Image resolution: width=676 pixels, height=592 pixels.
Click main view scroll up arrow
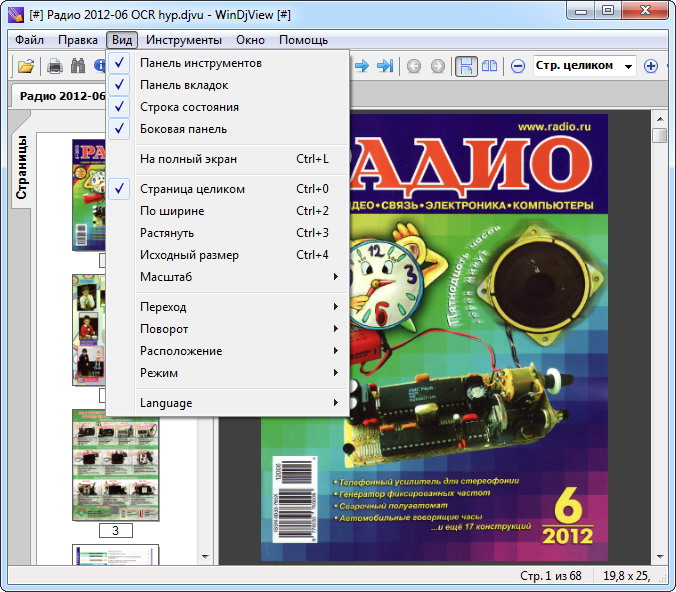660,119
